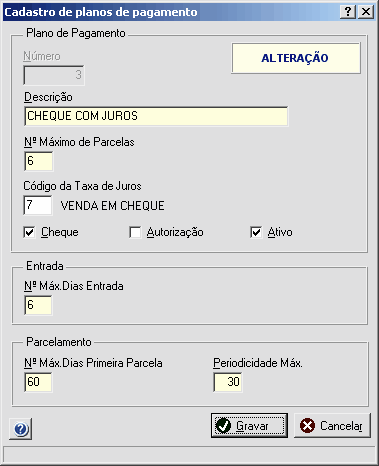This screenshot has width=379, height=466.
Task: Click the VENDA EM CHEQUE rate description
Action: coord(113,206)
